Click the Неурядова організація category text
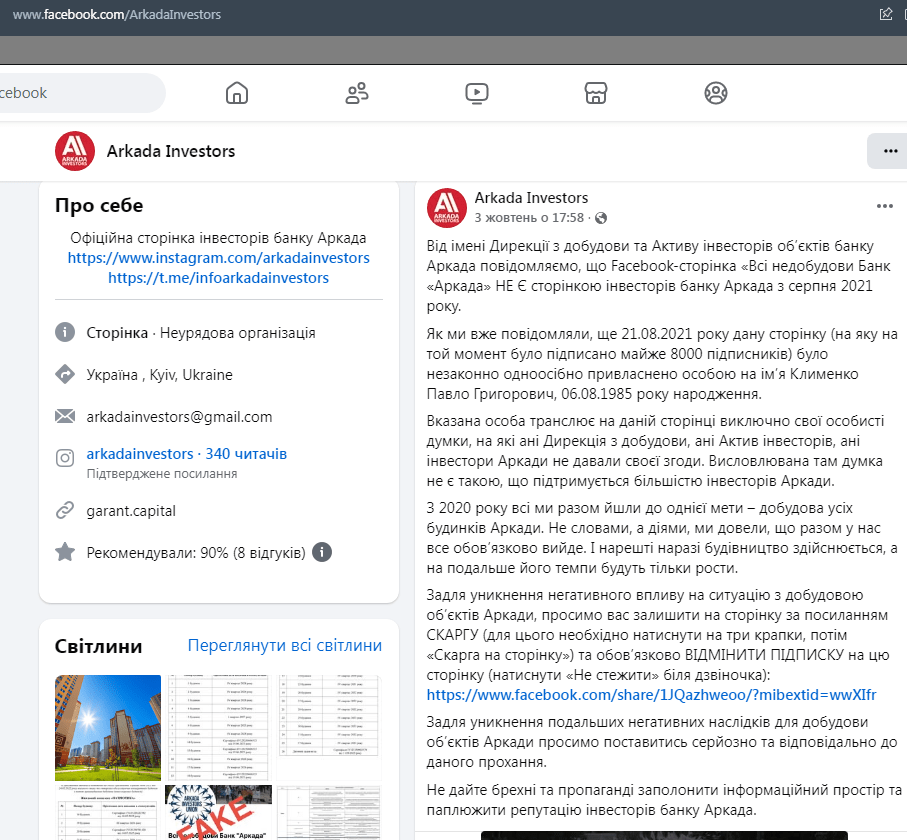 [238, 333]
